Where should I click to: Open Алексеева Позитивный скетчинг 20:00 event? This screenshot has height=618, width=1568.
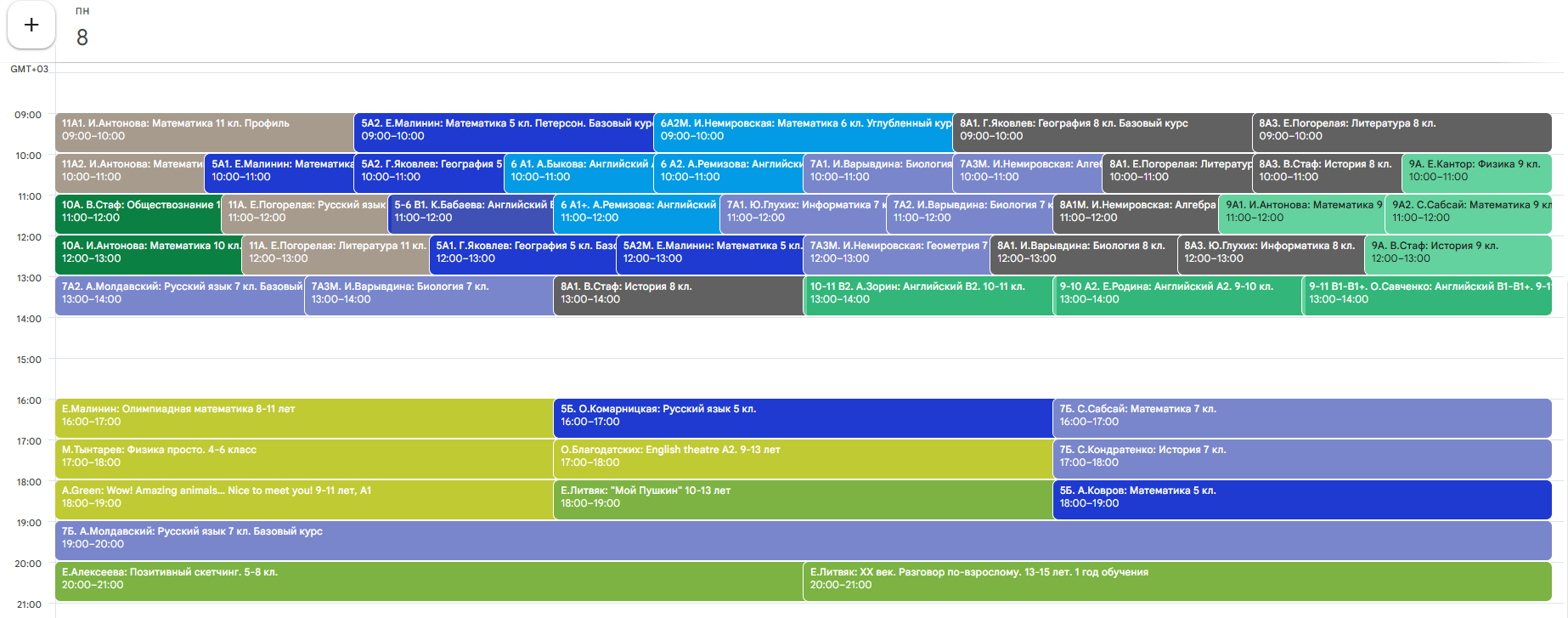[428, 580]
